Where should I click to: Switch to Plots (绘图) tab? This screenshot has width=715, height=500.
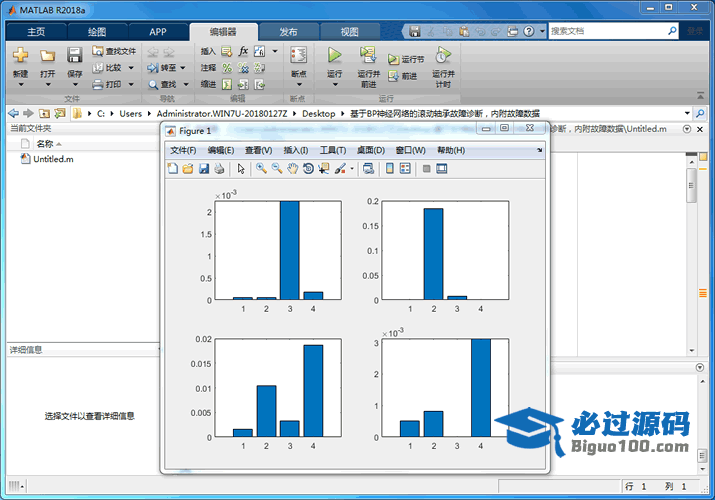point(97,32)
